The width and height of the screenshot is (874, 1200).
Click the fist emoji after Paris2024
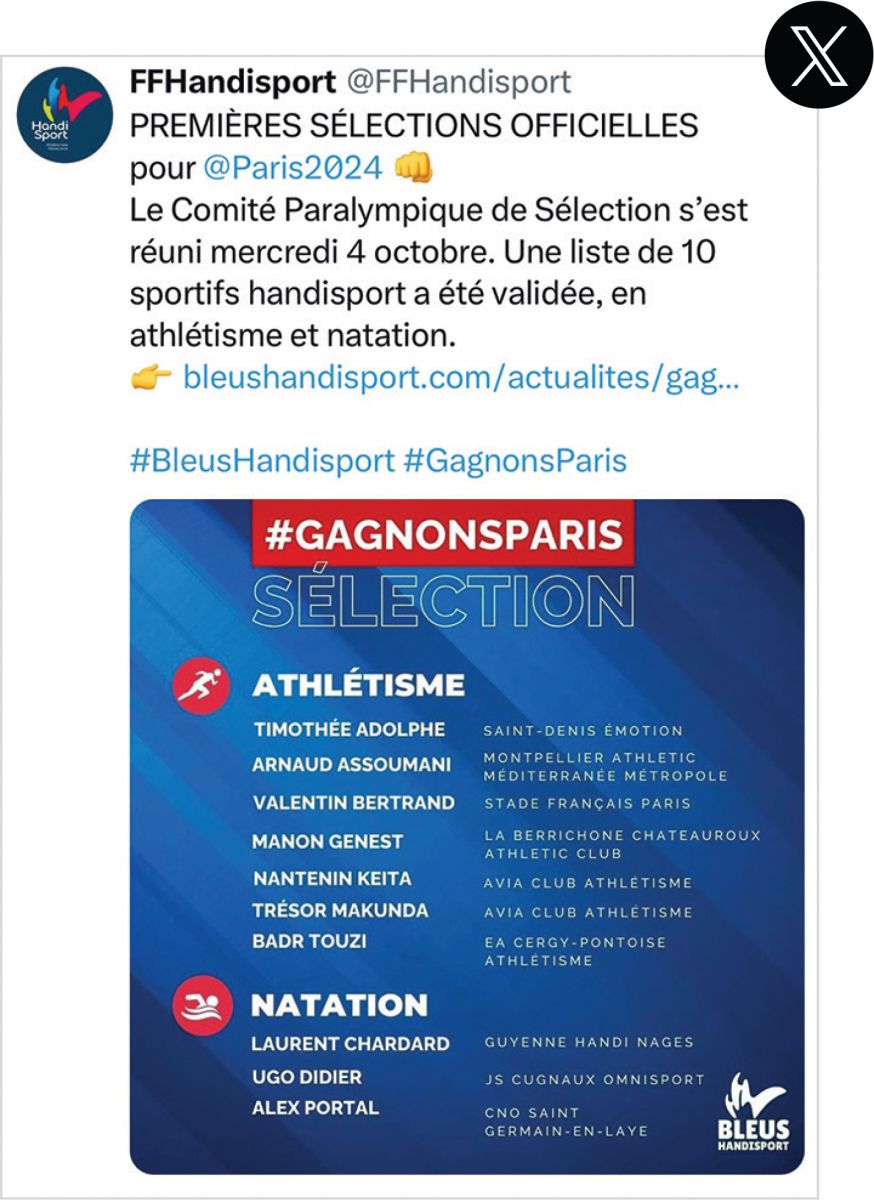point(414,167)
